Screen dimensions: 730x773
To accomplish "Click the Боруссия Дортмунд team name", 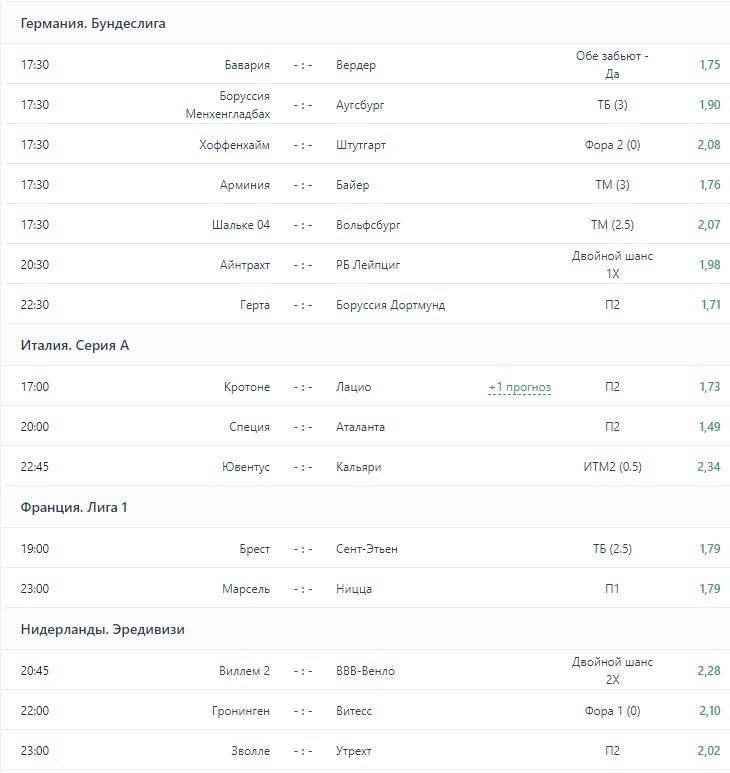I will [391, 305].
